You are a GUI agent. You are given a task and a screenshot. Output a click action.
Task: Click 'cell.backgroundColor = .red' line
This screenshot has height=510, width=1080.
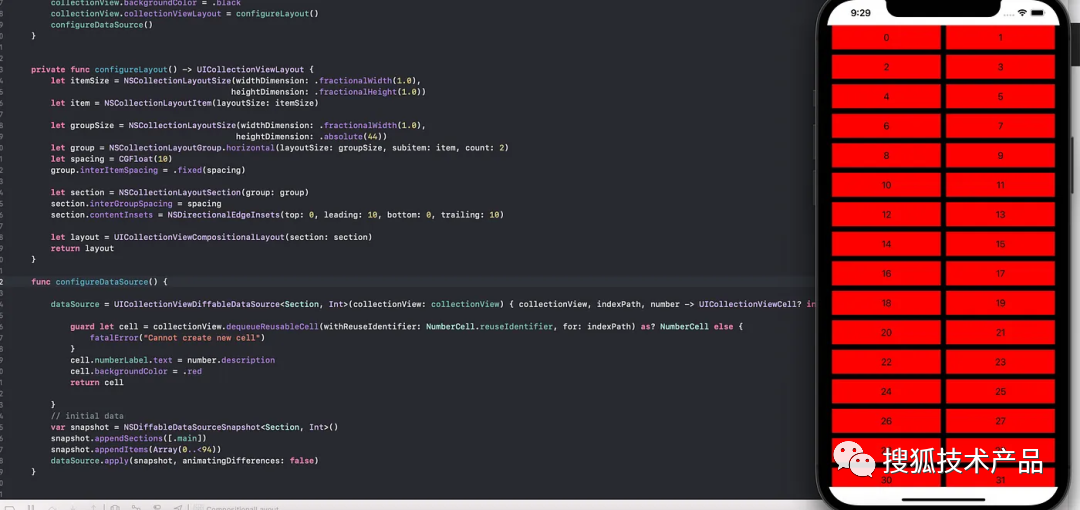coord(136,371)
